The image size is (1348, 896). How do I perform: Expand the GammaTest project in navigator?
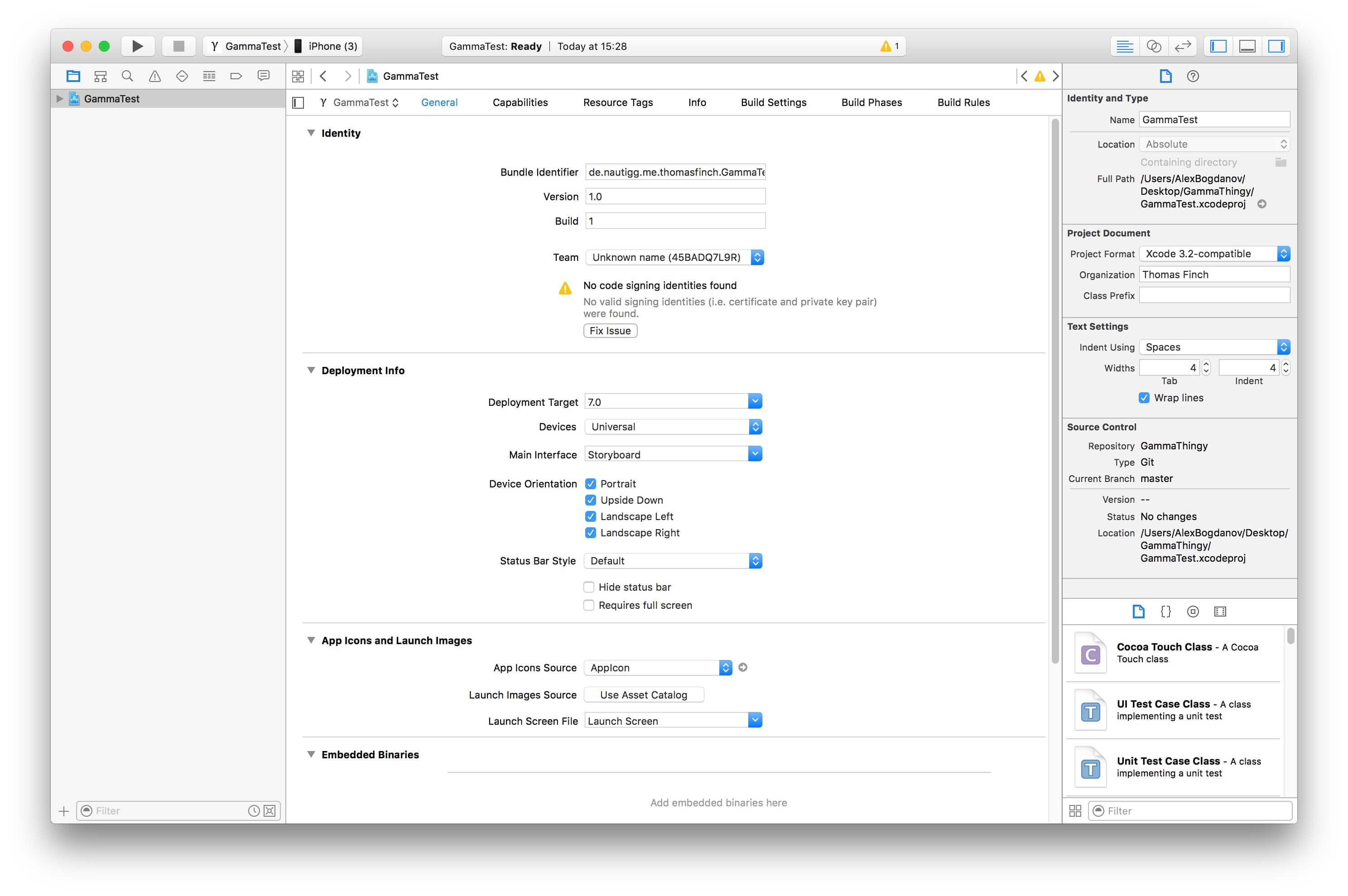click(x=59, y=98)
